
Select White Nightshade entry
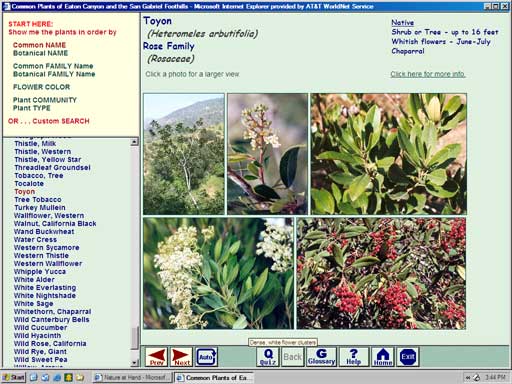pos(45,296)
